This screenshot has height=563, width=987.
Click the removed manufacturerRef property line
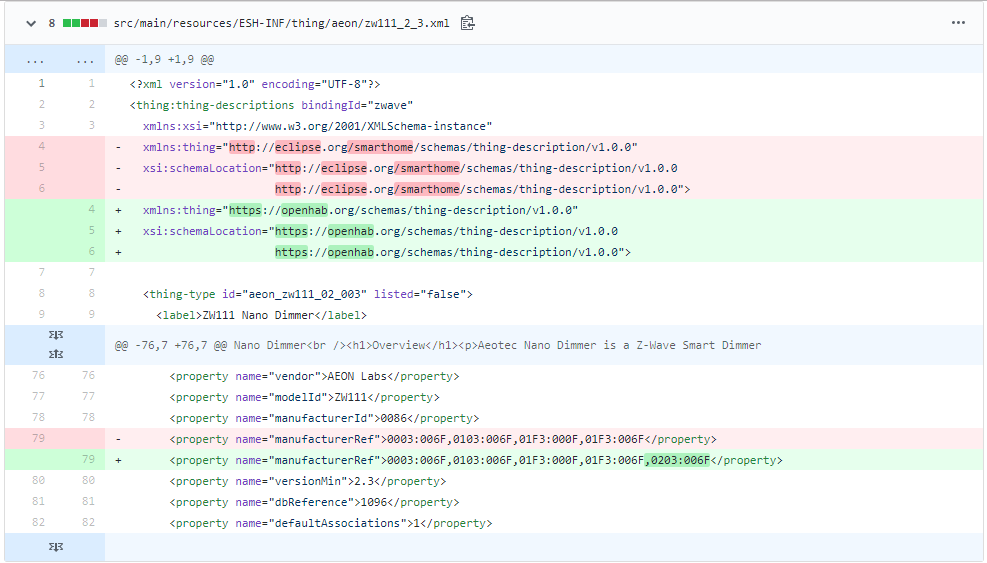[443, 440]
